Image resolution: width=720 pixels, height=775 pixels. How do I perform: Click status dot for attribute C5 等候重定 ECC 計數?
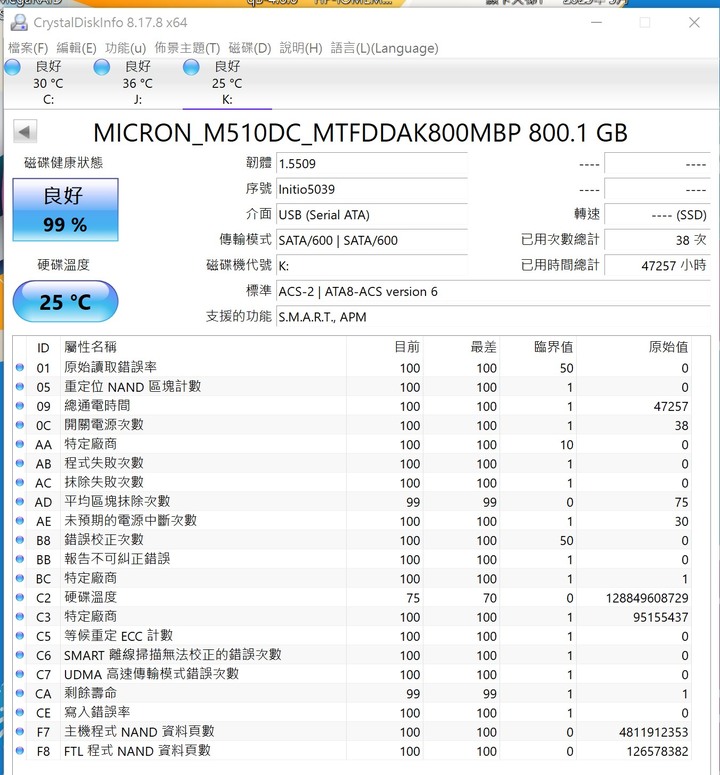(x=20, y=636)
